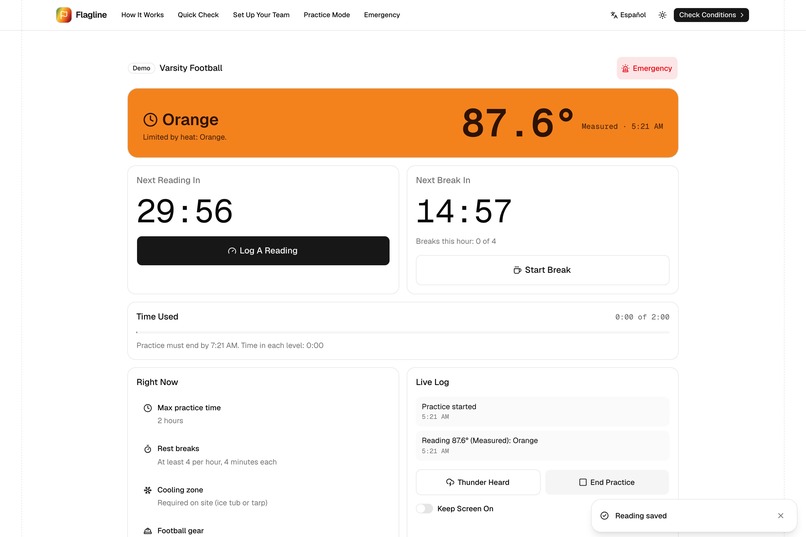Viewport: 806px width, 537px height.
Task: Click the checkmark icon in Reading saved toast
Action: [604, 515]
